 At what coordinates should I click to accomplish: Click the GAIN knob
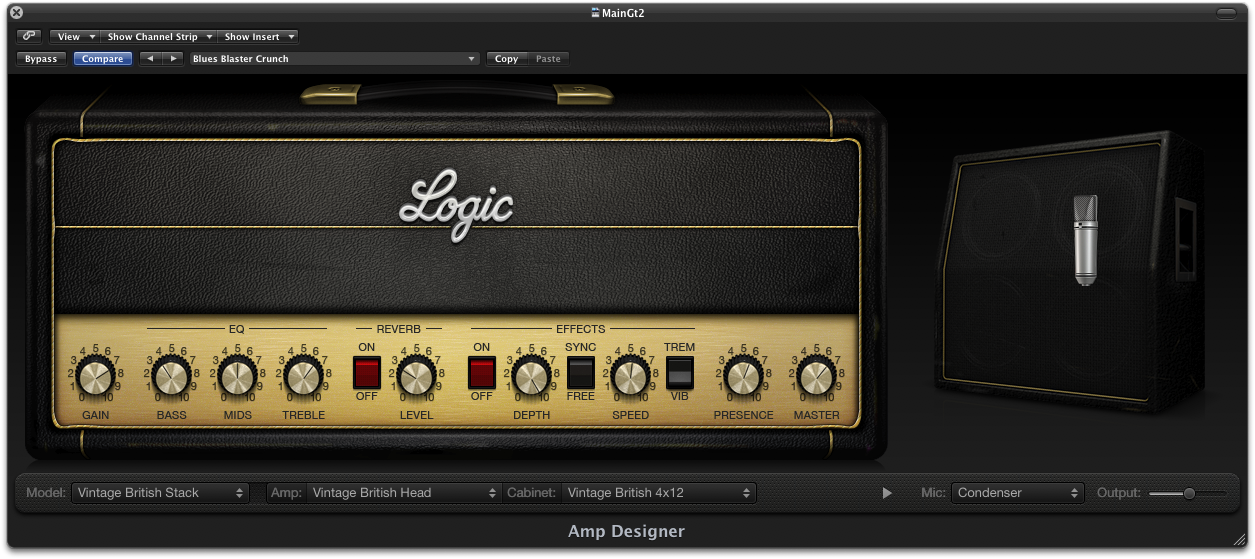pos(96,377)
